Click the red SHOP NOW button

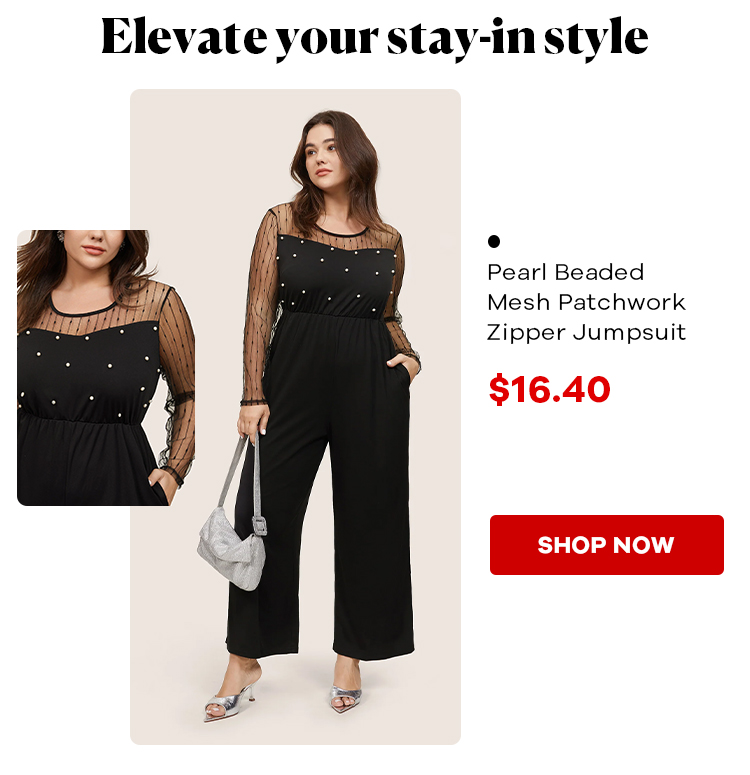point(607,545)
